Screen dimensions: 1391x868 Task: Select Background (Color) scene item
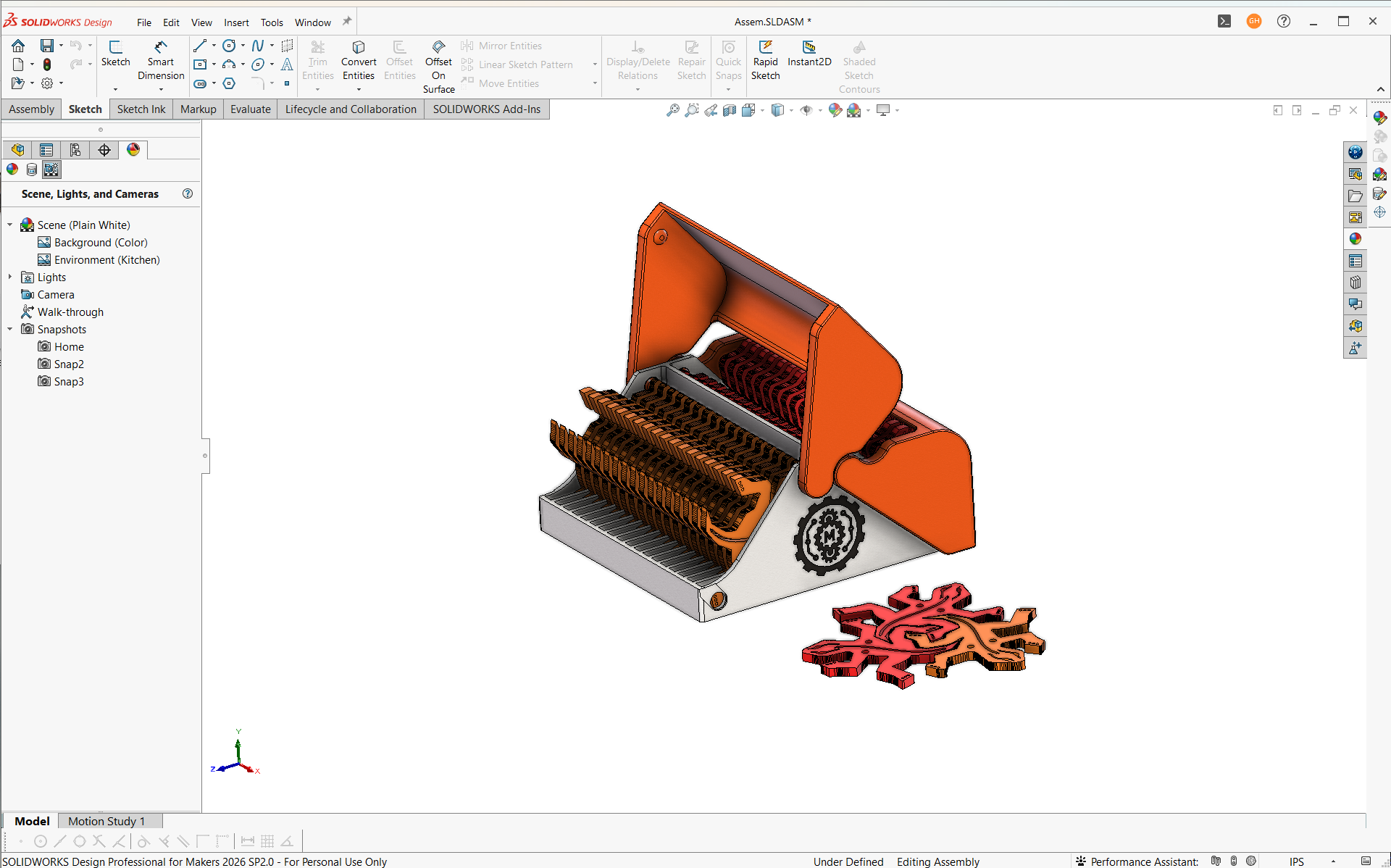point(101,243)
